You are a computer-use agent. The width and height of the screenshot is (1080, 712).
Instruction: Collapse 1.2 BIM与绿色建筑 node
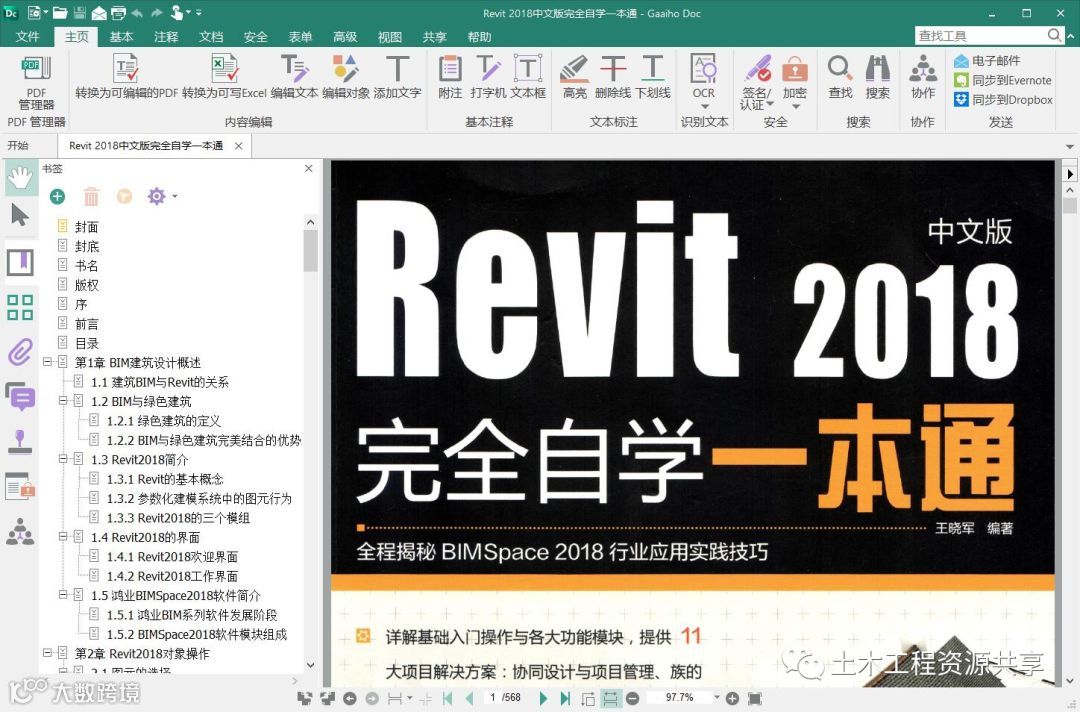pos(63,400)
